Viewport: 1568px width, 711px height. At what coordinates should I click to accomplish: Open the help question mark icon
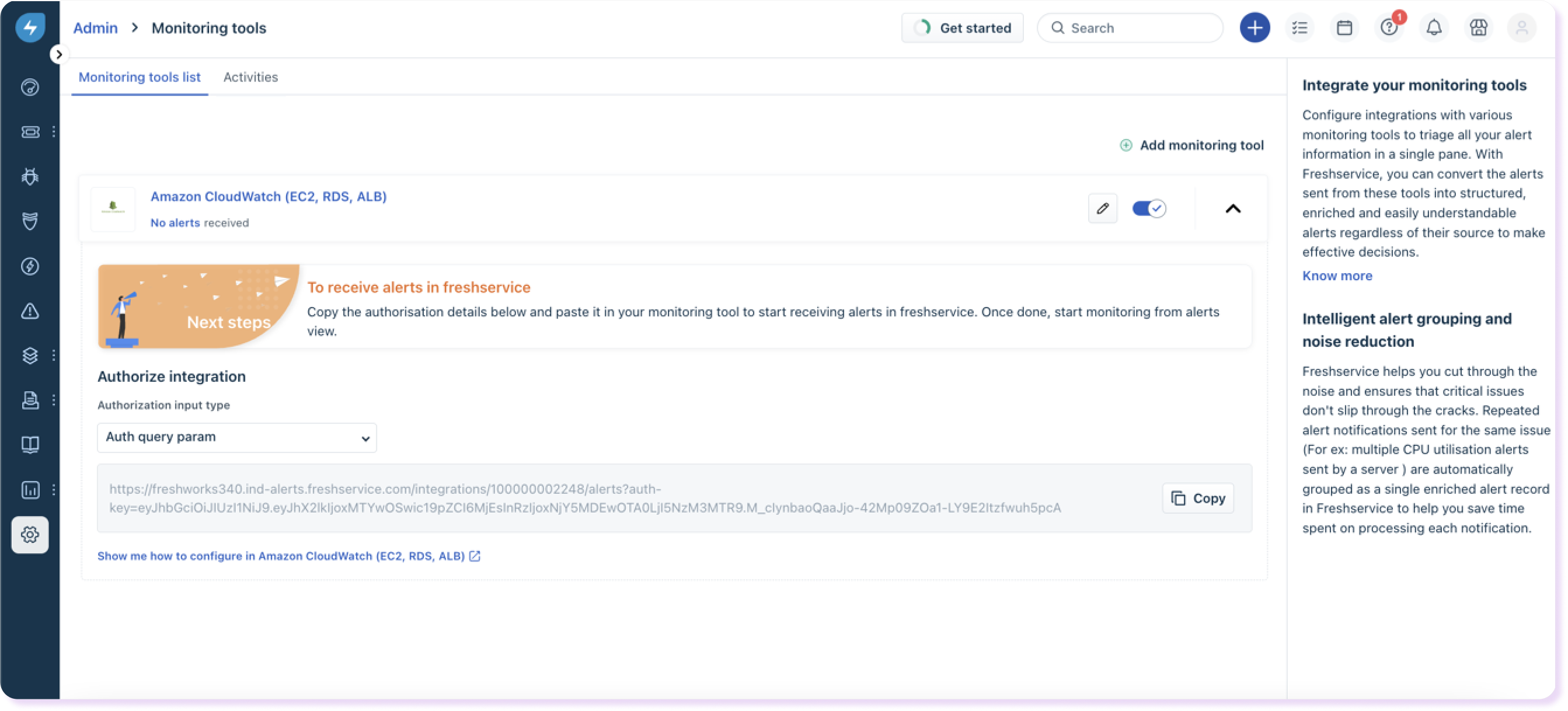[1389, 28]
